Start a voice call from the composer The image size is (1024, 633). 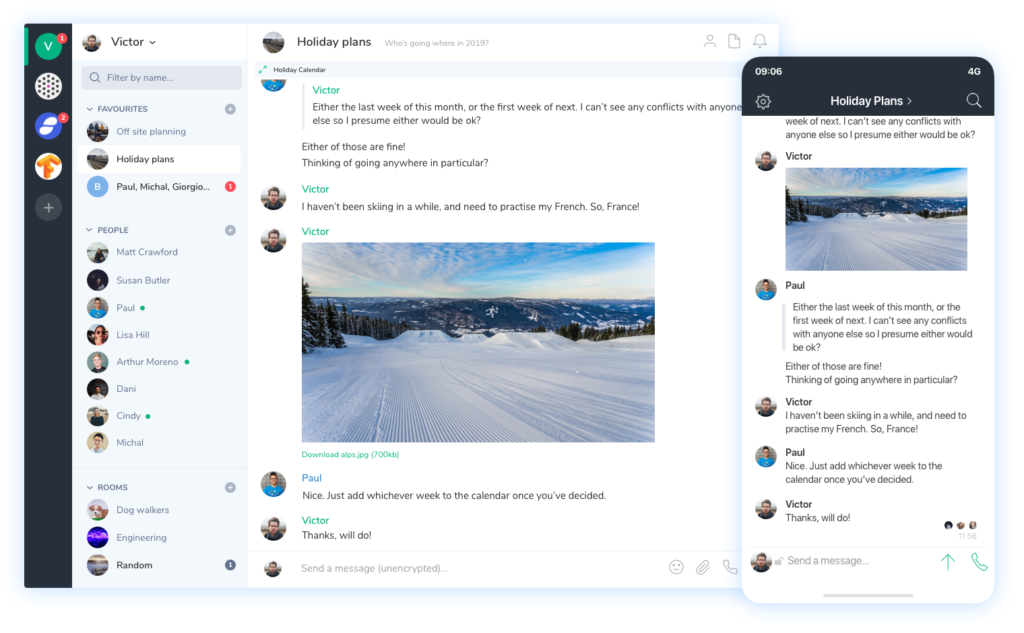coord(731,567)
